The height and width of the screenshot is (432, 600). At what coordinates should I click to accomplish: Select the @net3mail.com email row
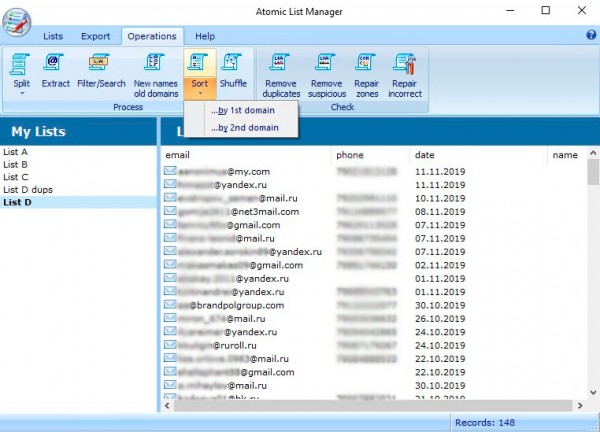point(373,212)
